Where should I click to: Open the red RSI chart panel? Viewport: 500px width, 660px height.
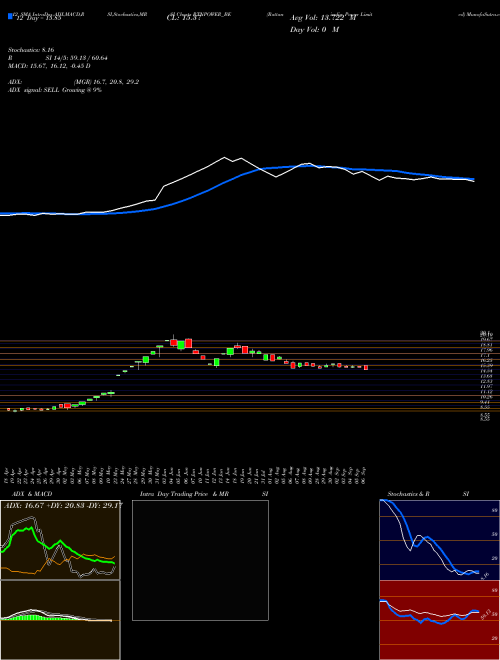[x=439, y=620]
